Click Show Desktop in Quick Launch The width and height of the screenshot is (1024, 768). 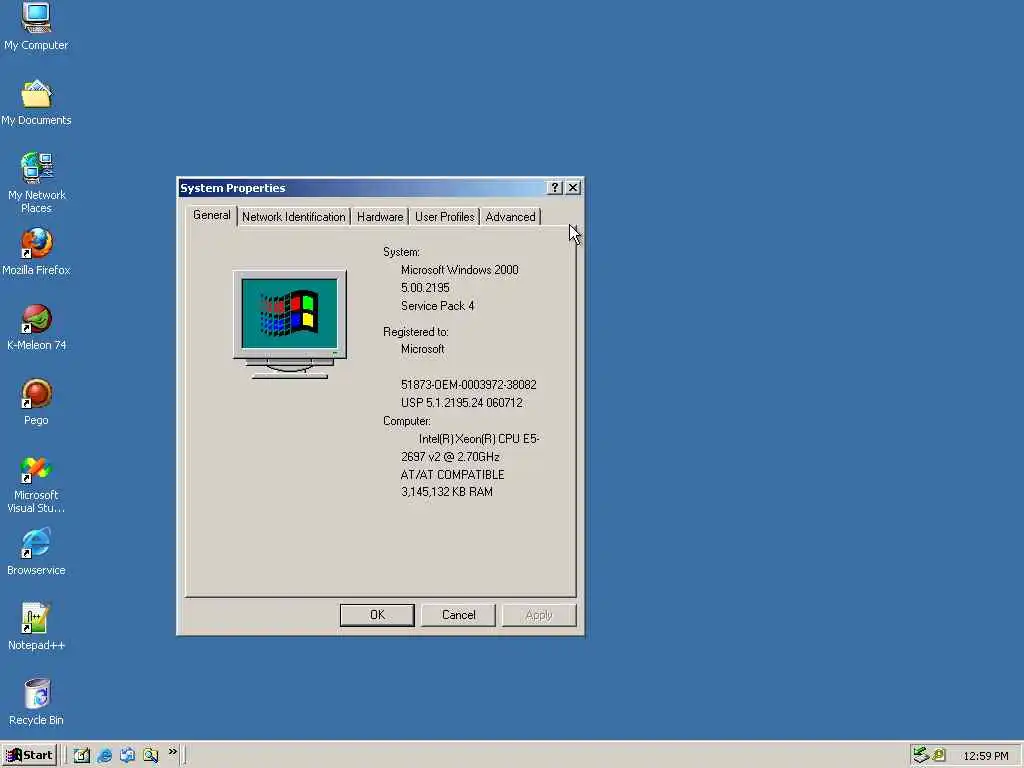click(82, 755)
